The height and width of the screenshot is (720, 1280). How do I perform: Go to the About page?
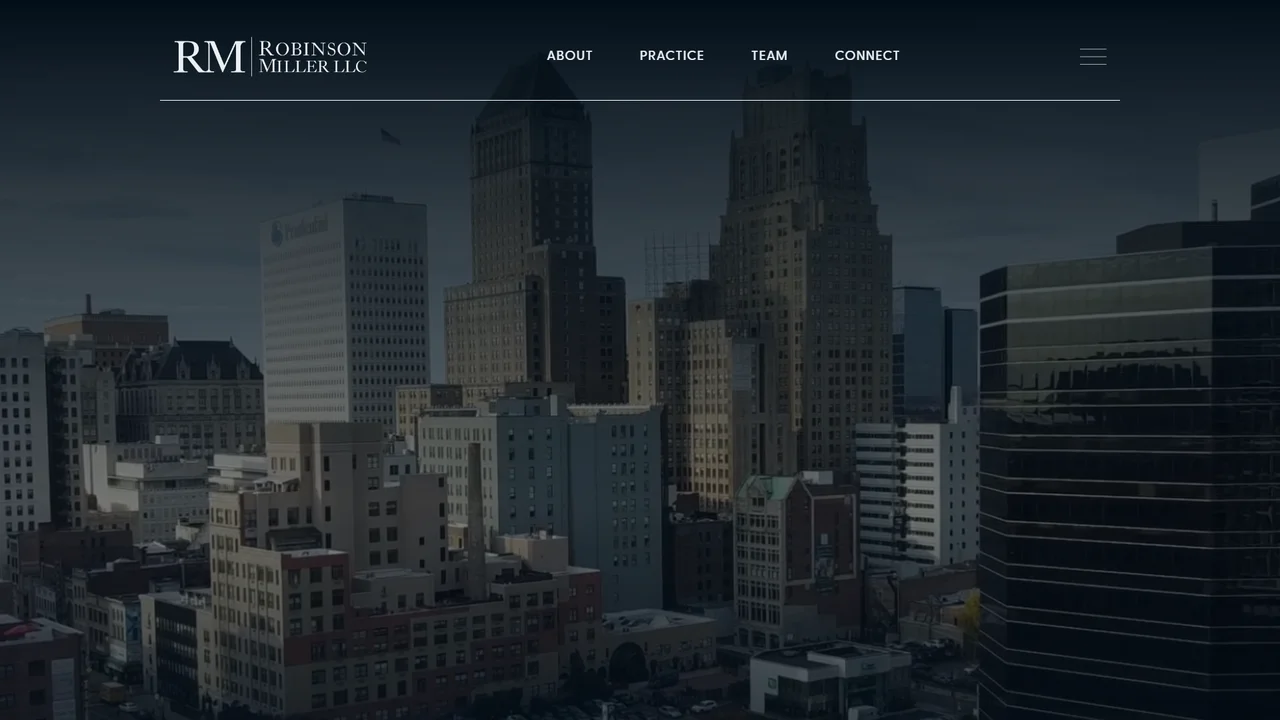[570, 56]
